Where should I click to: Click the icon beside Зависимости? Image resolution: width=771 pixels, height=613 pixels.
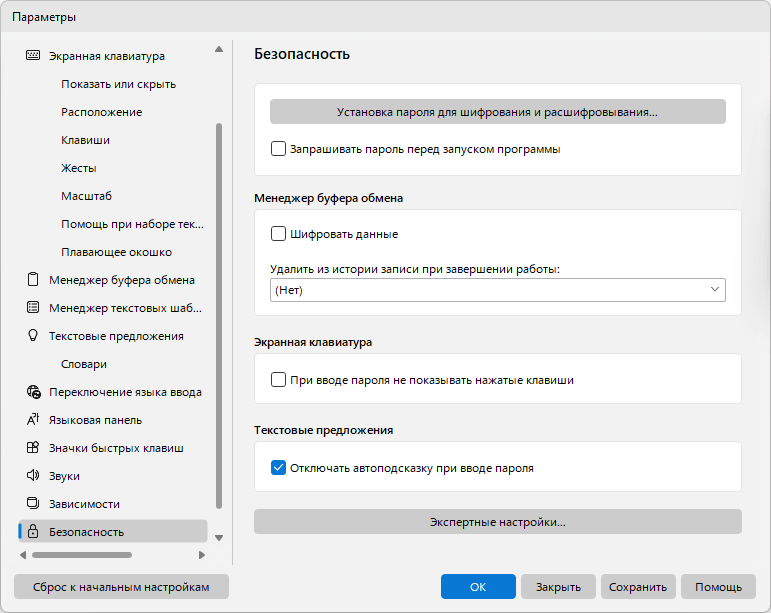33,503
